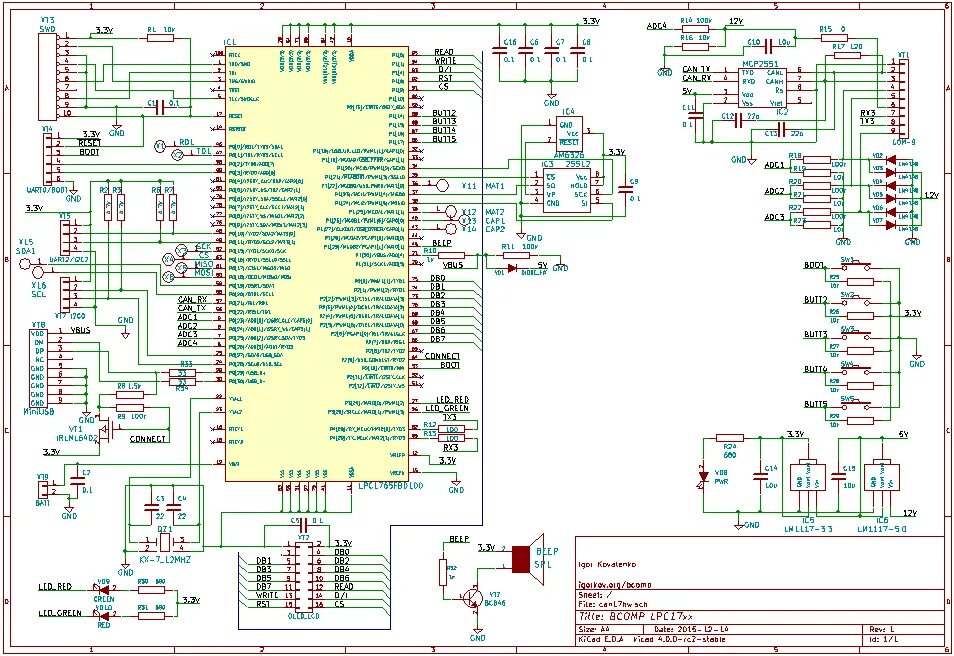This screenshot has width=954, height=656.
Task: Select the CAN_TX label beside MCP2551
Action: click(x=696, y=69)
